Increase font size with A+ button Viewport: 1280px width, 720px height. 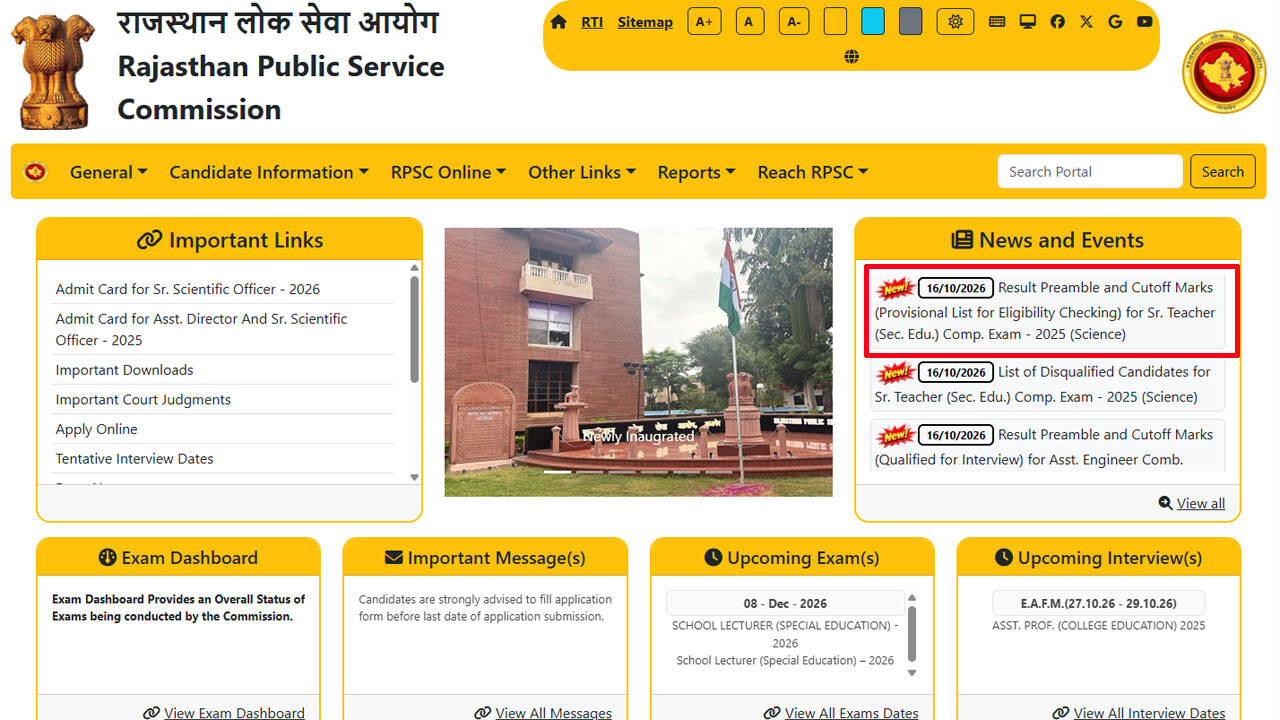click(x=704, y=21)
